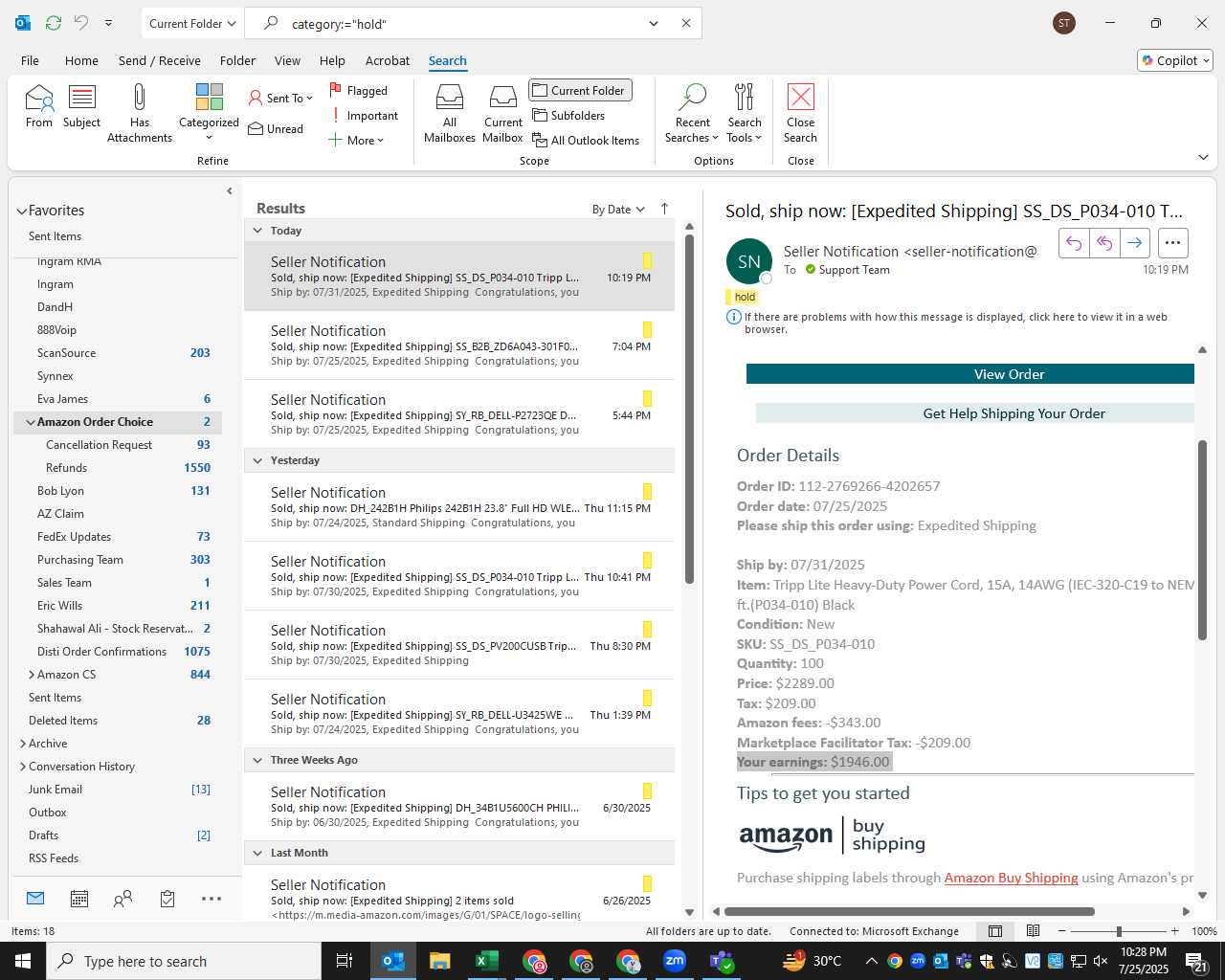The height and width of the screenshot is (980, 1225).
Task: Open more message actions ellipsis
Action: pyautogui.click(x=1173, y=243)
